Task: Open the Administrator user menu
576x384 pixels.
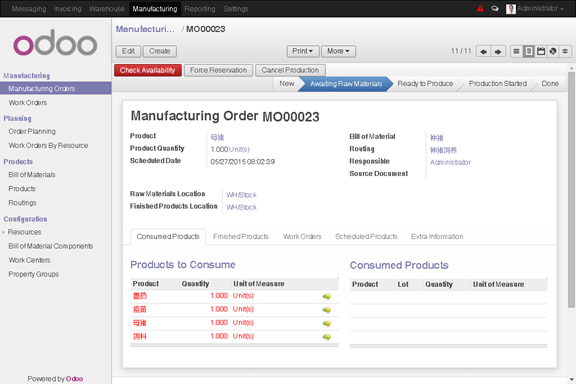Action: coord(534,8)
